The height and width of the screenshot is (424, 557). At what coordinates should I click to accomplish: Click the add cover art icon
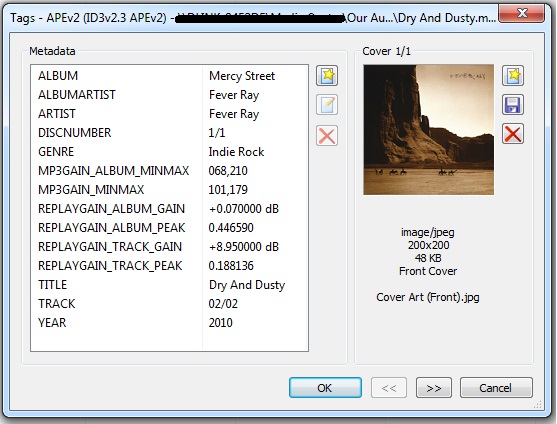point(513,76)
